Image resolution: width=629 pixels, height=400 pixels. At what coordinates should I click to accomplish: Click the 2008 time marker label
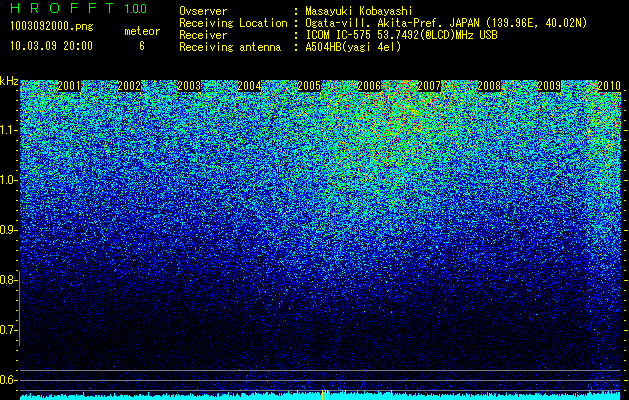(x=489, y=86)
